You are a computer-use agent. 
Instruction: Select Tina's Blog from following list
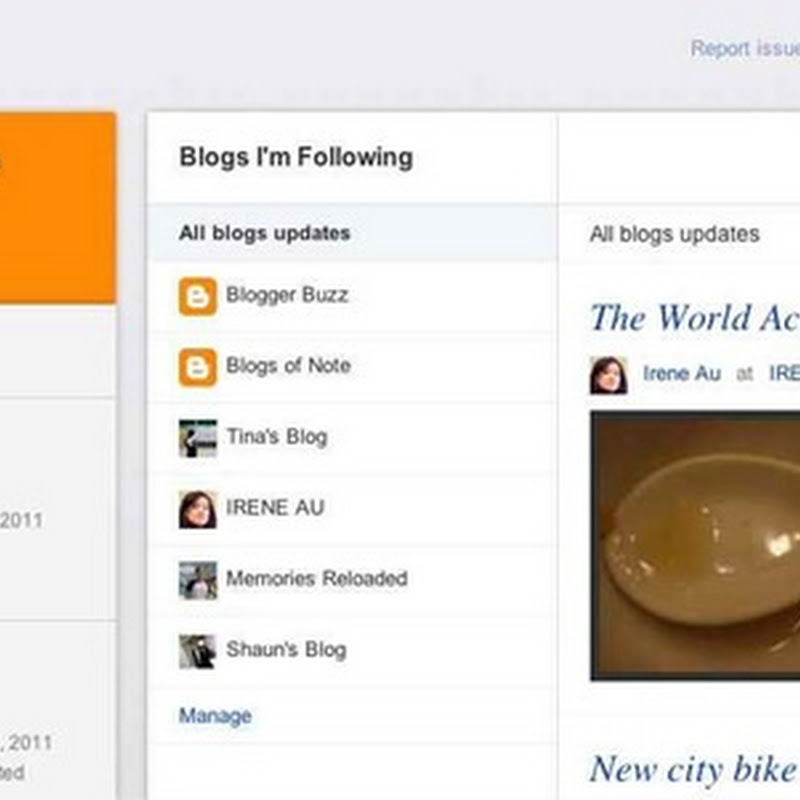[x=276, y=437]
